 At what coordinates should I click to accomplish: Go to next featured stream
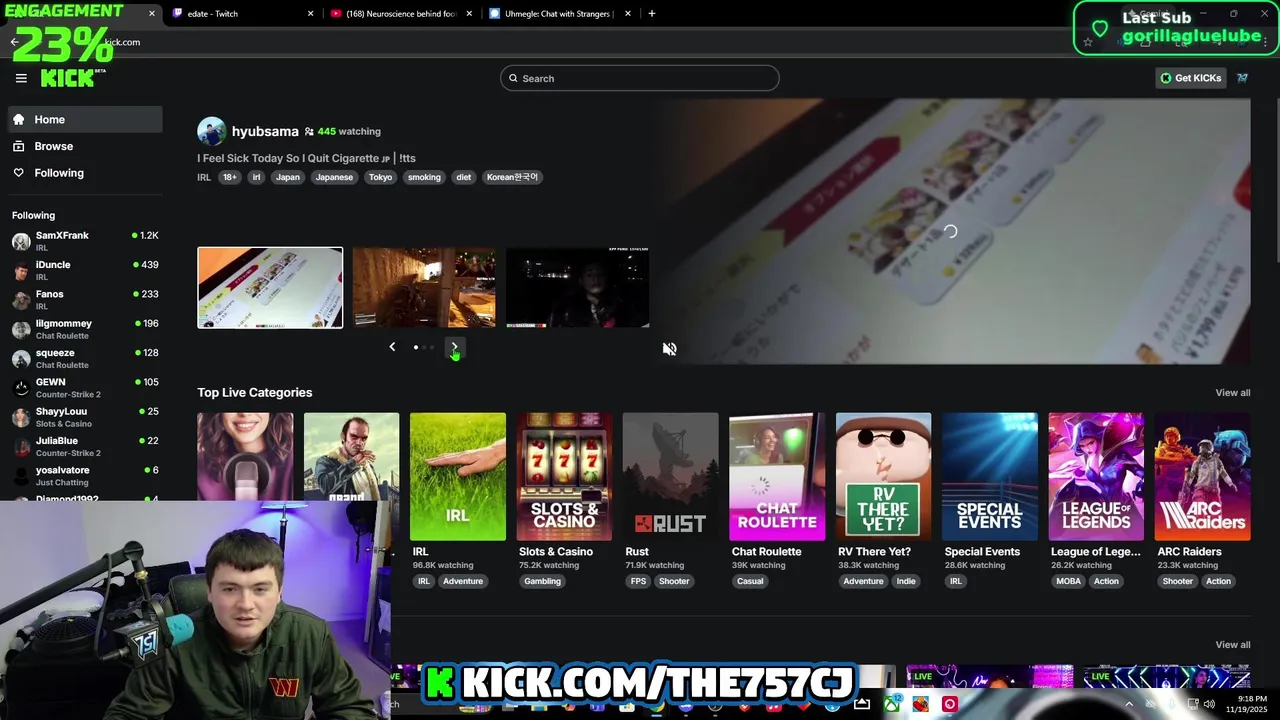pyautogui.click(x=454, y=347)
